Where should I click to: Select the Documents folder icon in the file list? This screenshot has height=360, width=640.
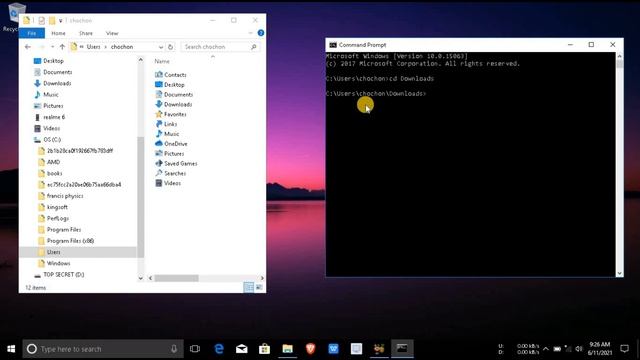(x=159, y=94)
